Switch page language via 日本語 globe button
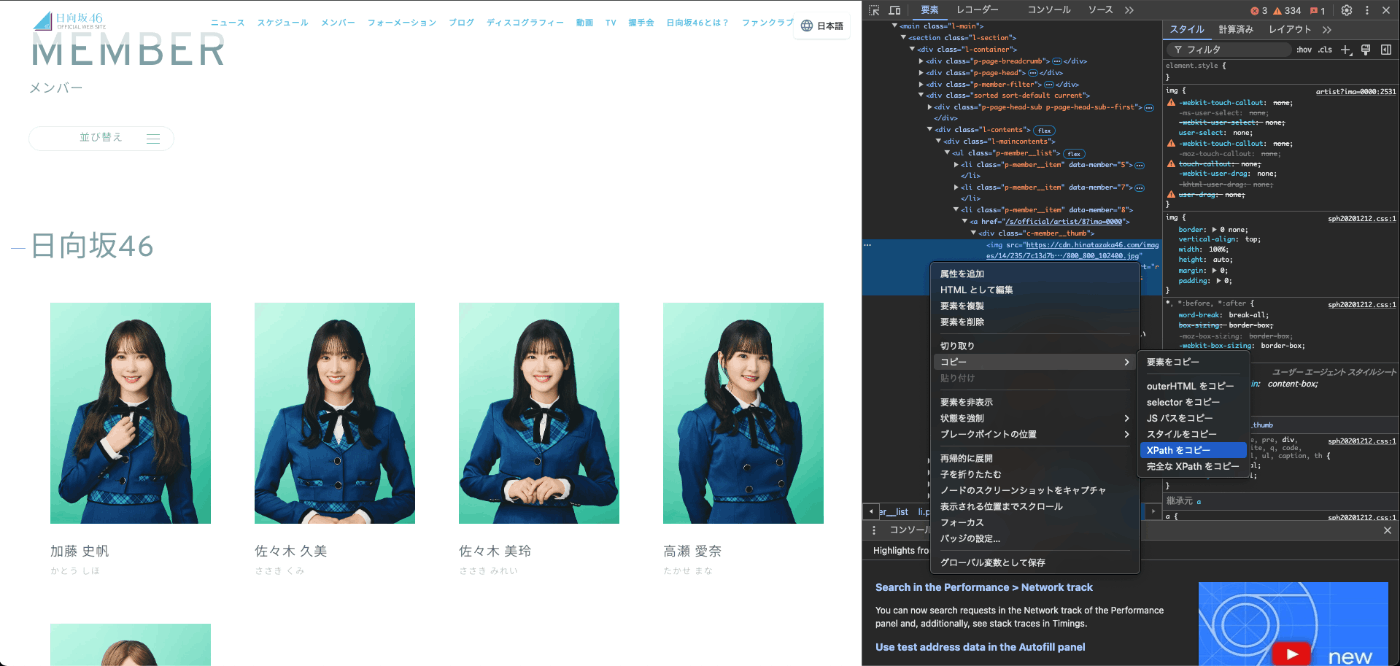This screenshot has width=1400, height=666. [822, 26]
